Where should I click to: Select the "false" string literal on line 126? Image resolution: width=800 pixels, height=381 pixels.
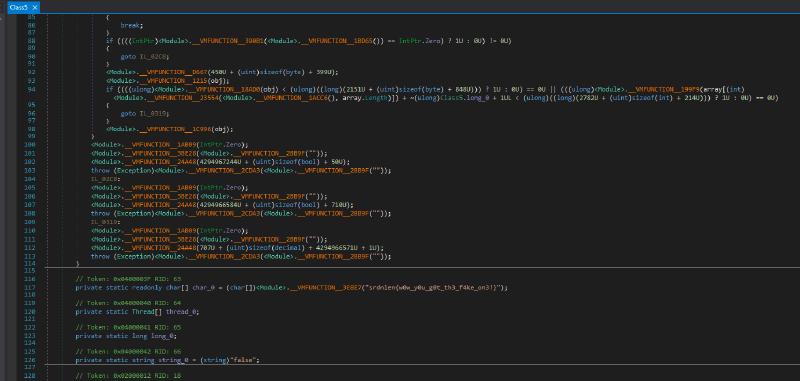click(x=244, y=360)
